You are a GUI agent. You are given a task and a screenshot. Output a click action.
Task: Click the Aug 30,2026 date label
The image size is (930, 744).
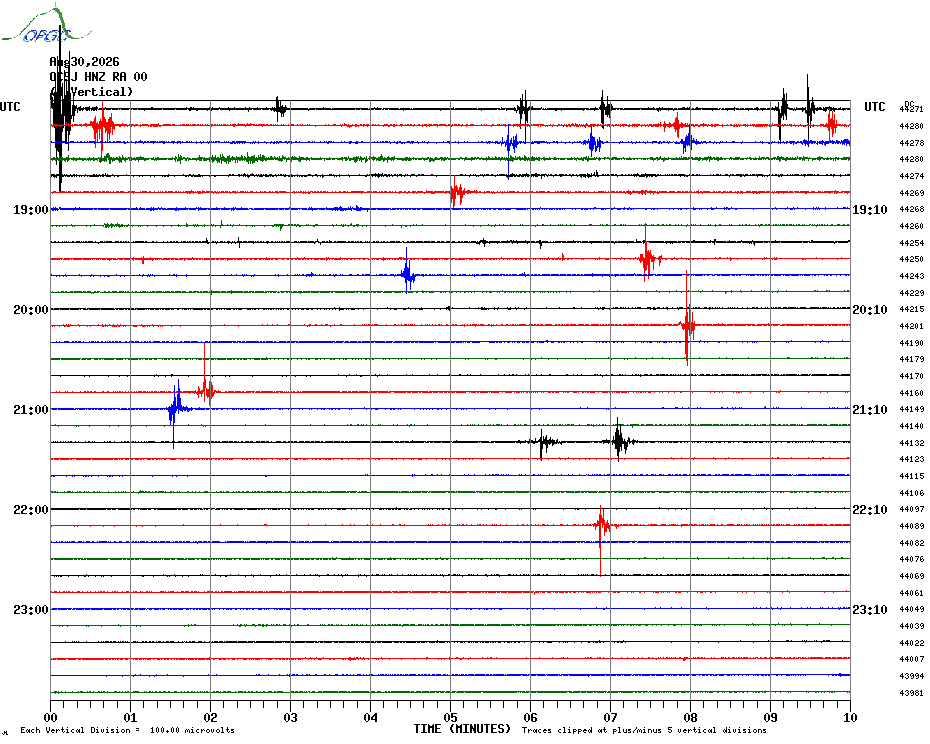[x=84, y=62]
